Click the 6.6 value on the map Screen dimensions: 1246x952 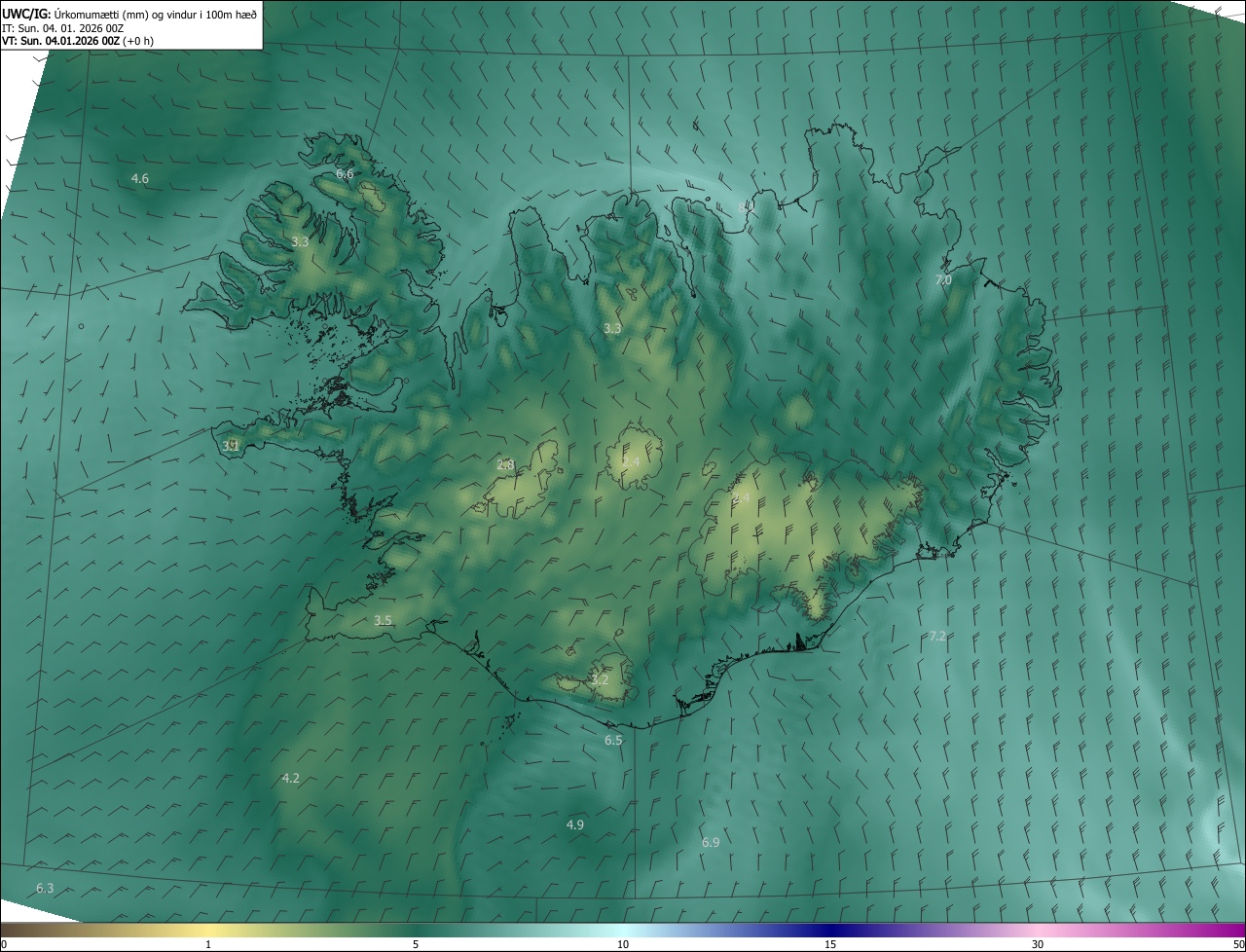point(345,173)
